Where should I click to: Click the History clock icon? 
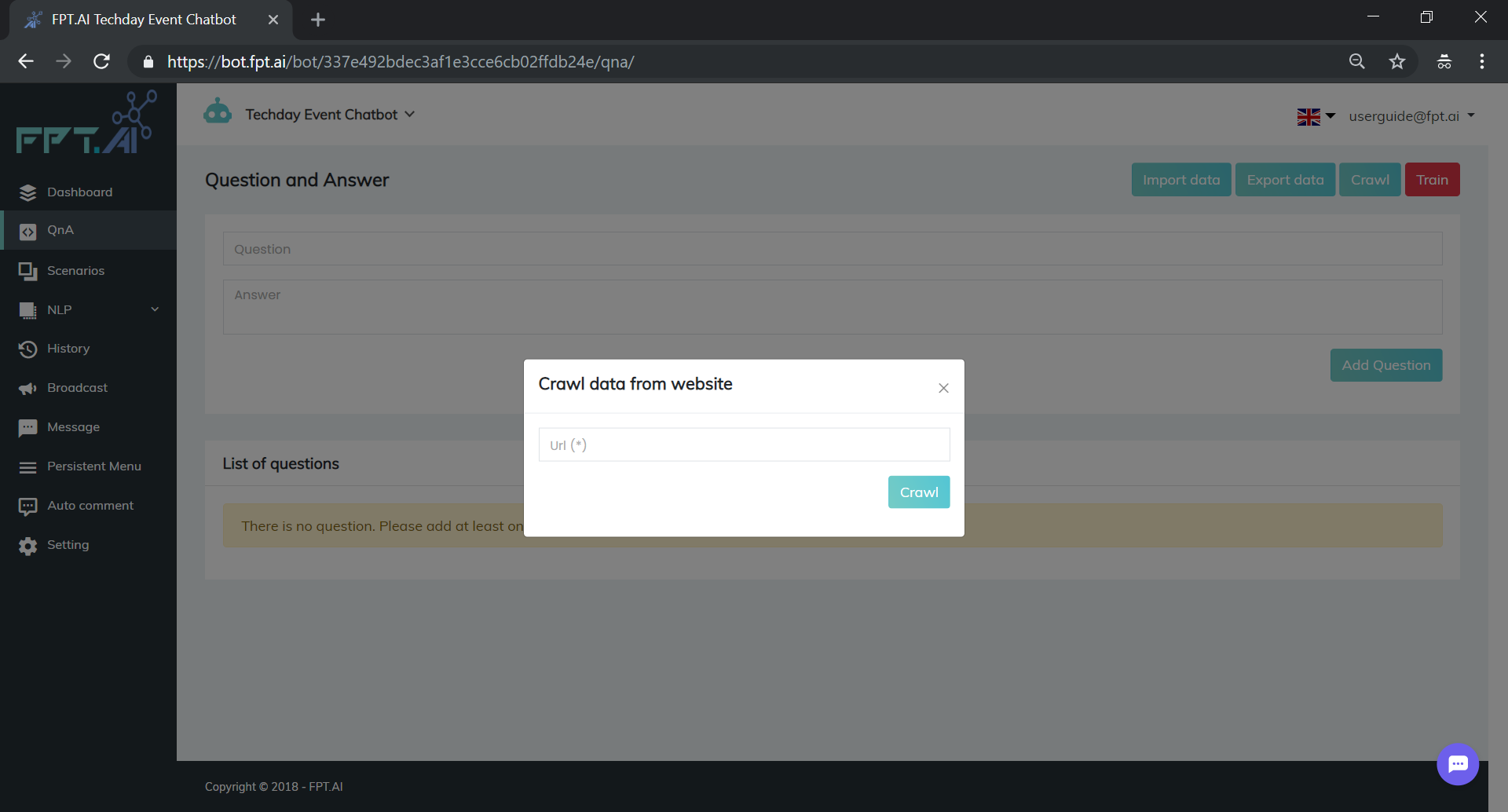coord(28,349)
